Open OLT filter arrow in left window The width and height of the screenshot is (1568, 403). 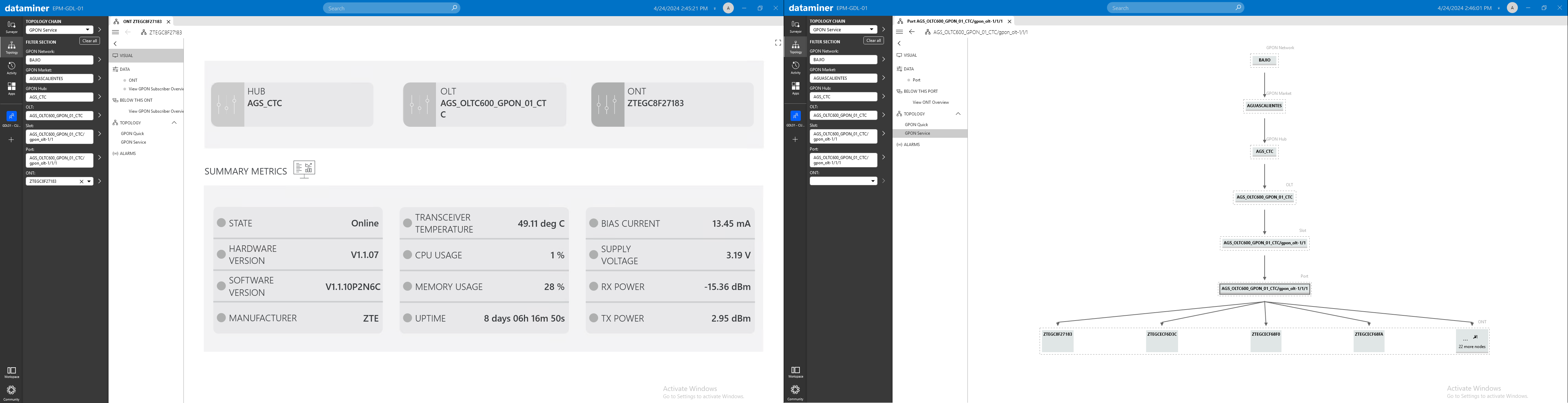[x=100, y=115]
